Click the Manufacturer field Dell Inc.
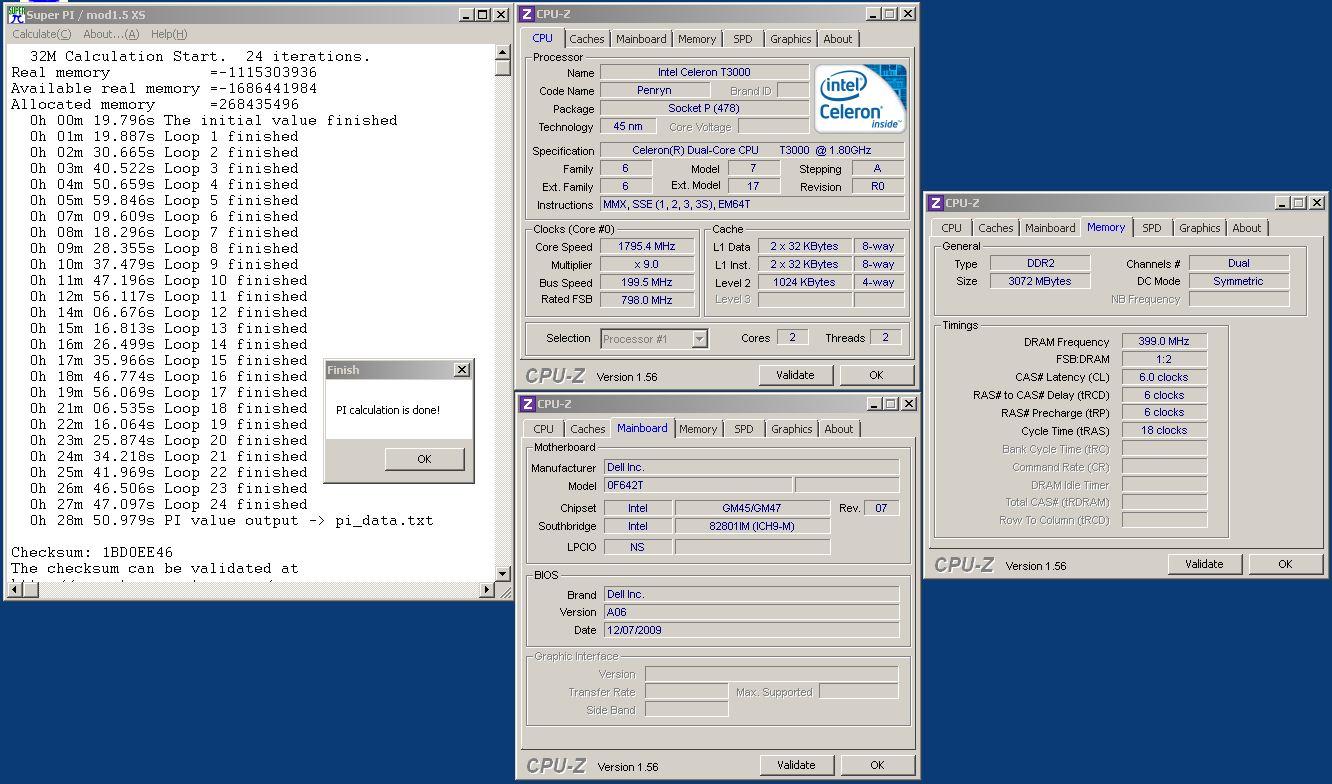 (x=751, y=467)
